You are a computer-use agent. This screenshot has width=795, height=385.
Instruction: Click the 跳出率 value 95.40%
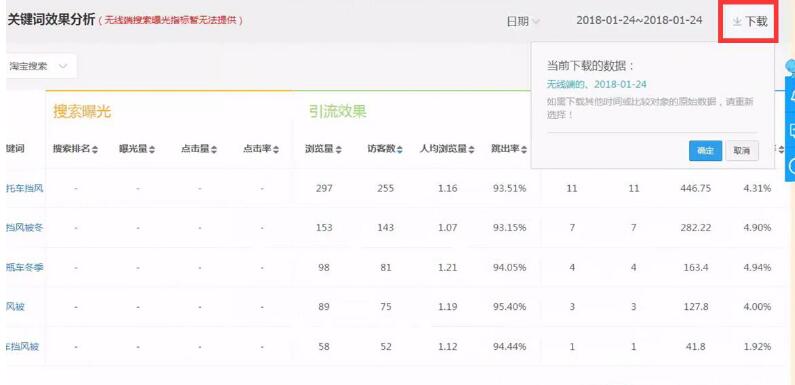coord(510,307)
